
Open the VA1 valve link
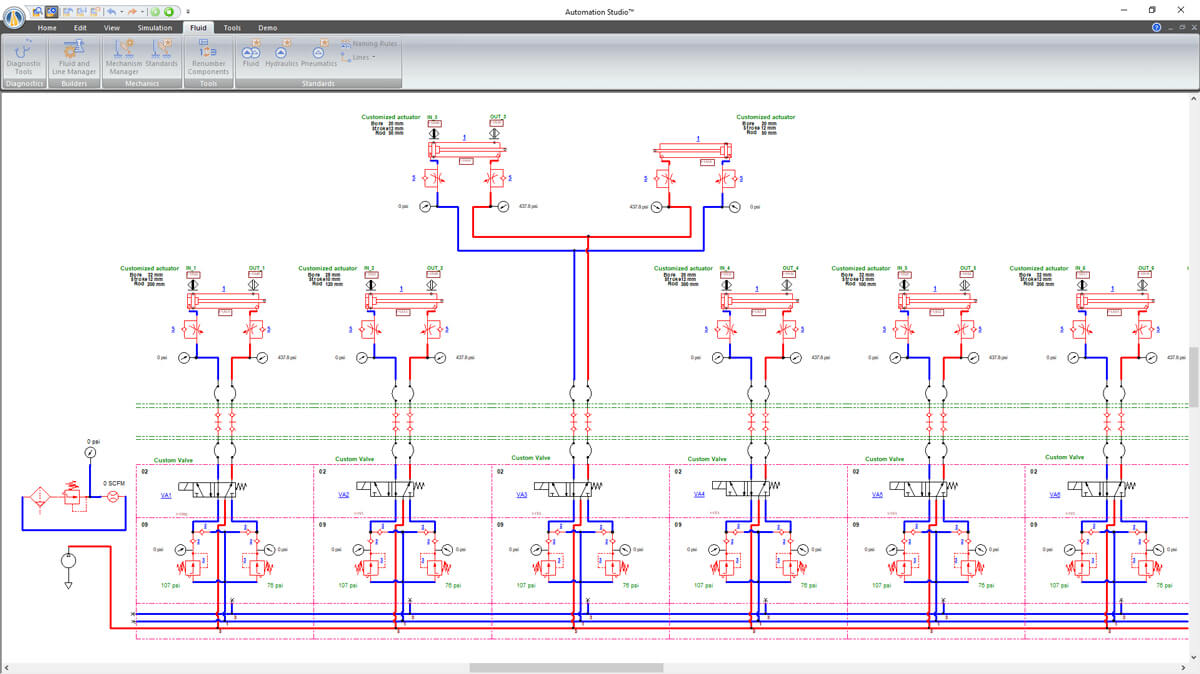(166, 494)
